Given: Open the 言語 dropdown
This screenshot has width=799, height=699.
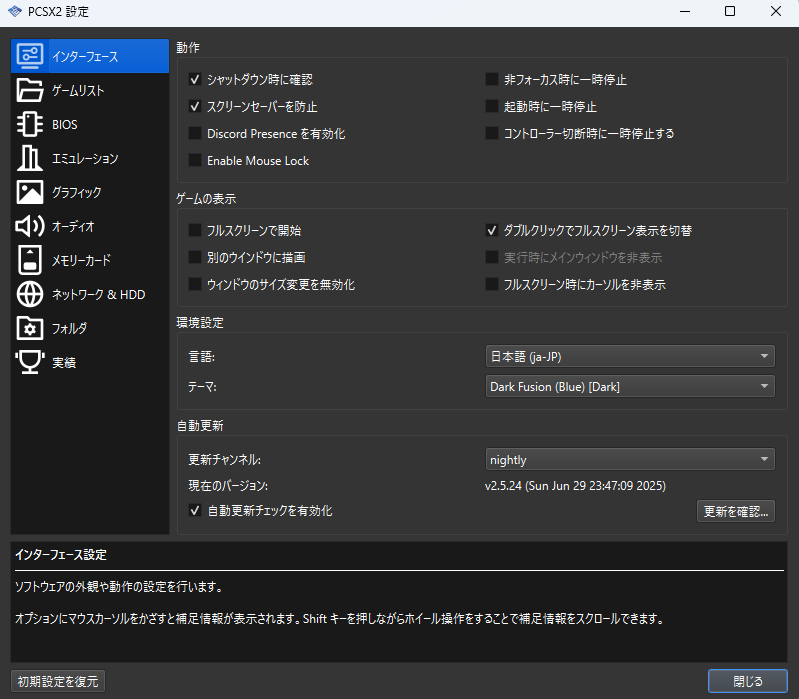Looking at the screenshot, I should (630, 356).
